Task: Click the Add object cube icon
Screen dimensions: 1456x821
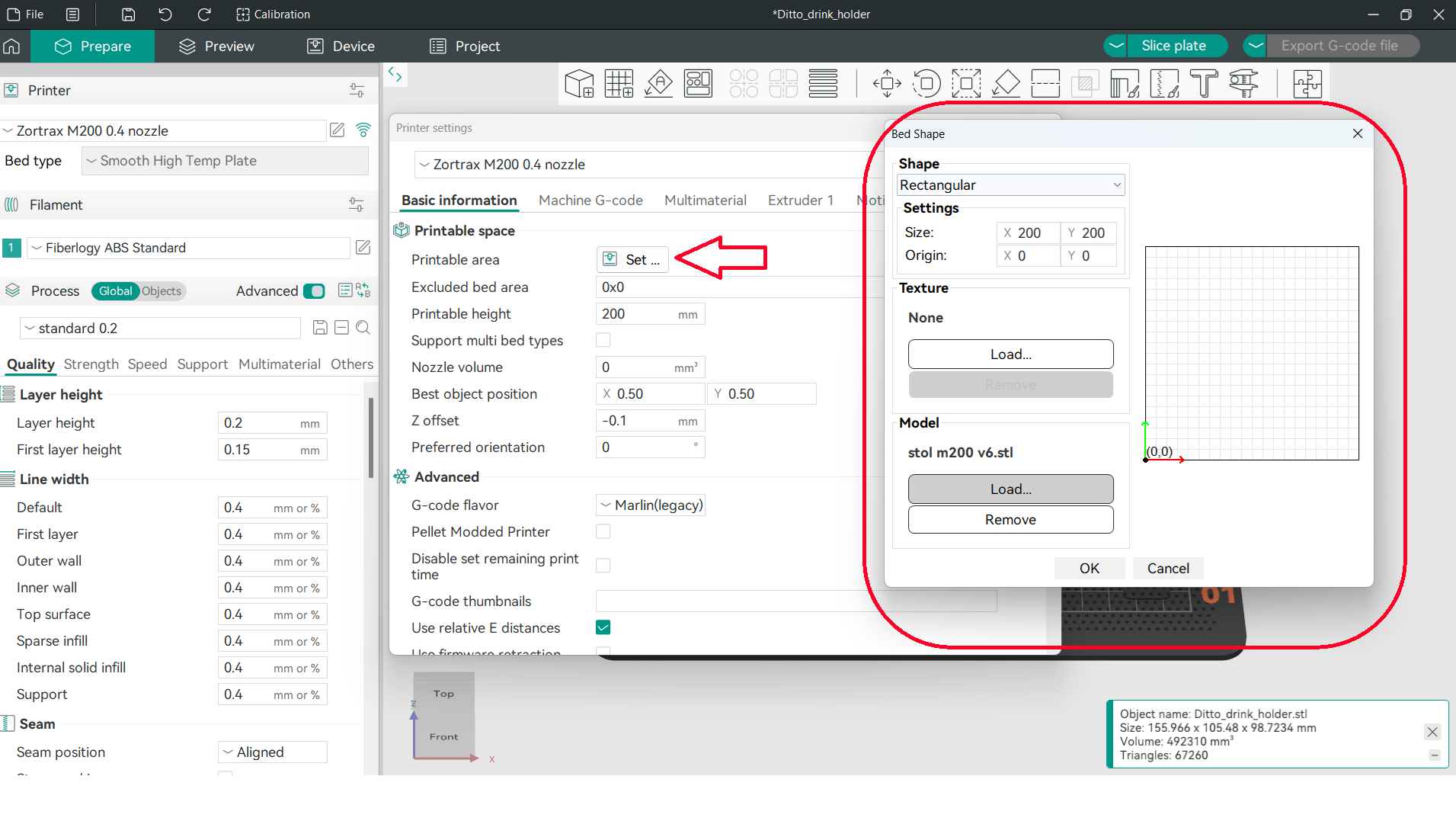Action: [x=579, y=83]
